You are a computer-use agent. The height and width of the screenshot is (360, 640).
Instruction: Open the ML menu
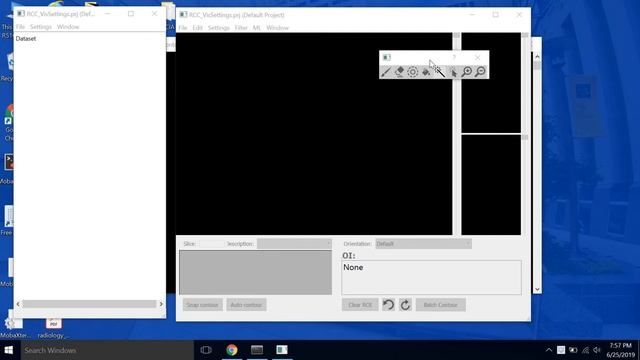click(x=256, y=28)
